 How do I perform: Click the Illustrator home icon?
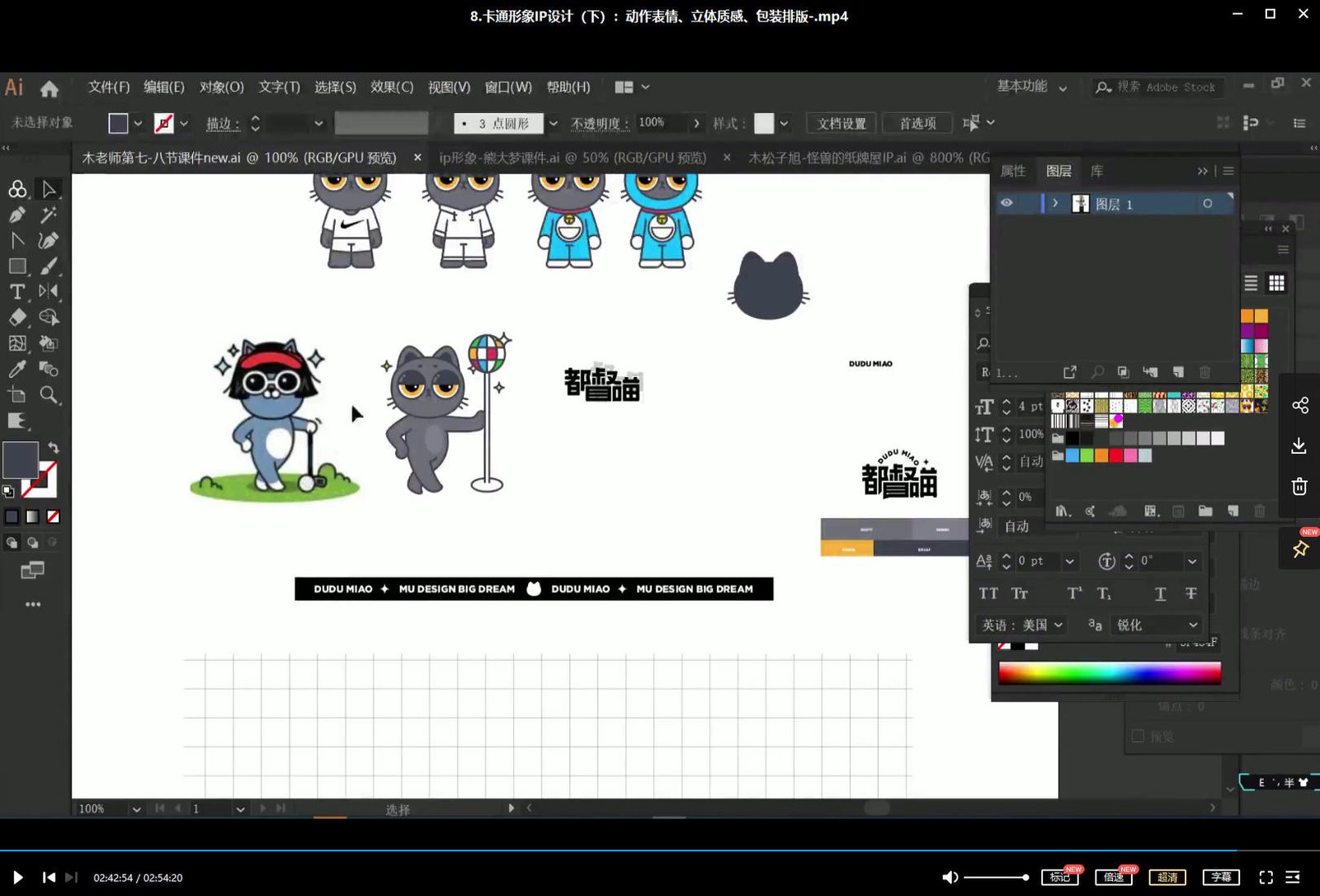[49, 88]
